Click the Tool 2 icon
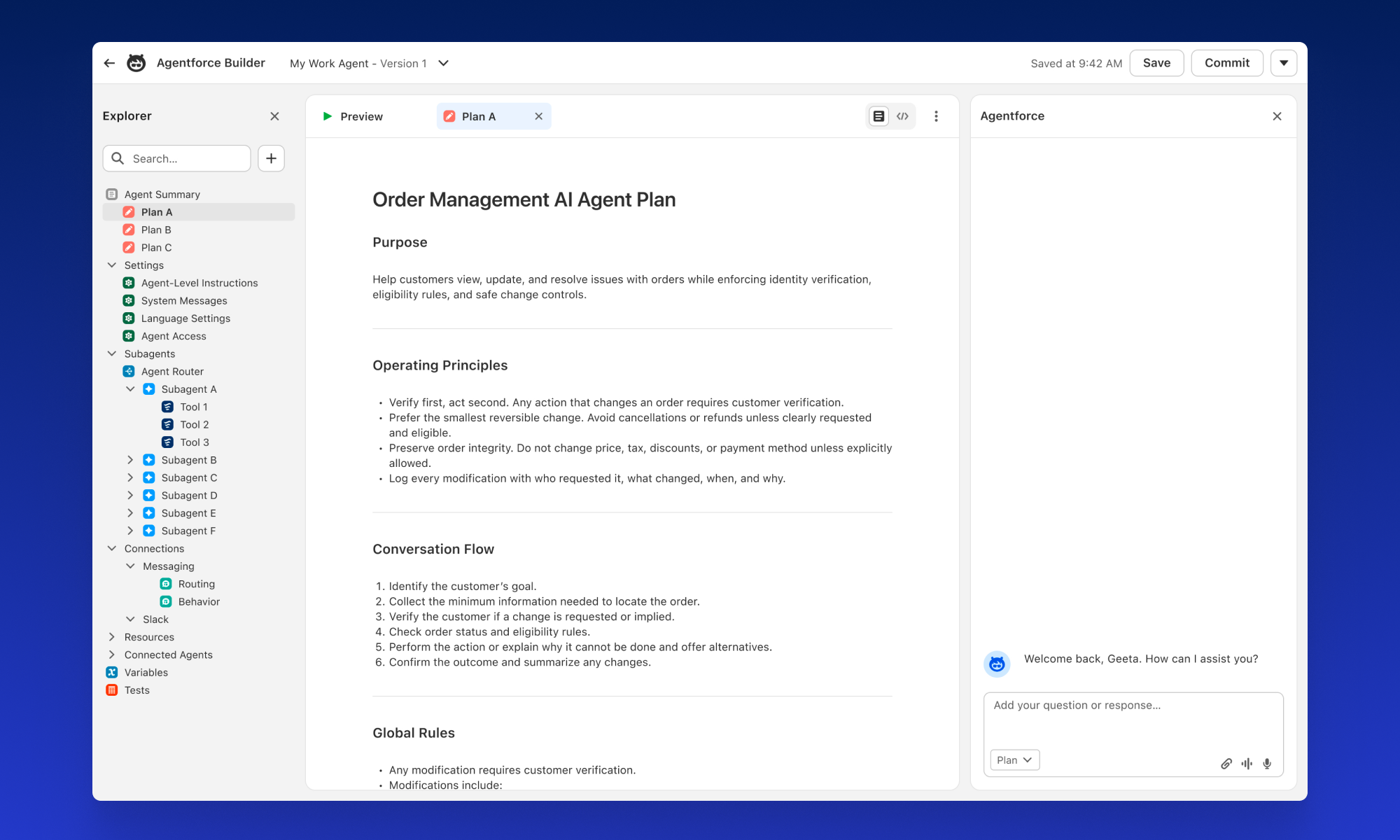Screen dimensions: 1400x840 [167, 424]
